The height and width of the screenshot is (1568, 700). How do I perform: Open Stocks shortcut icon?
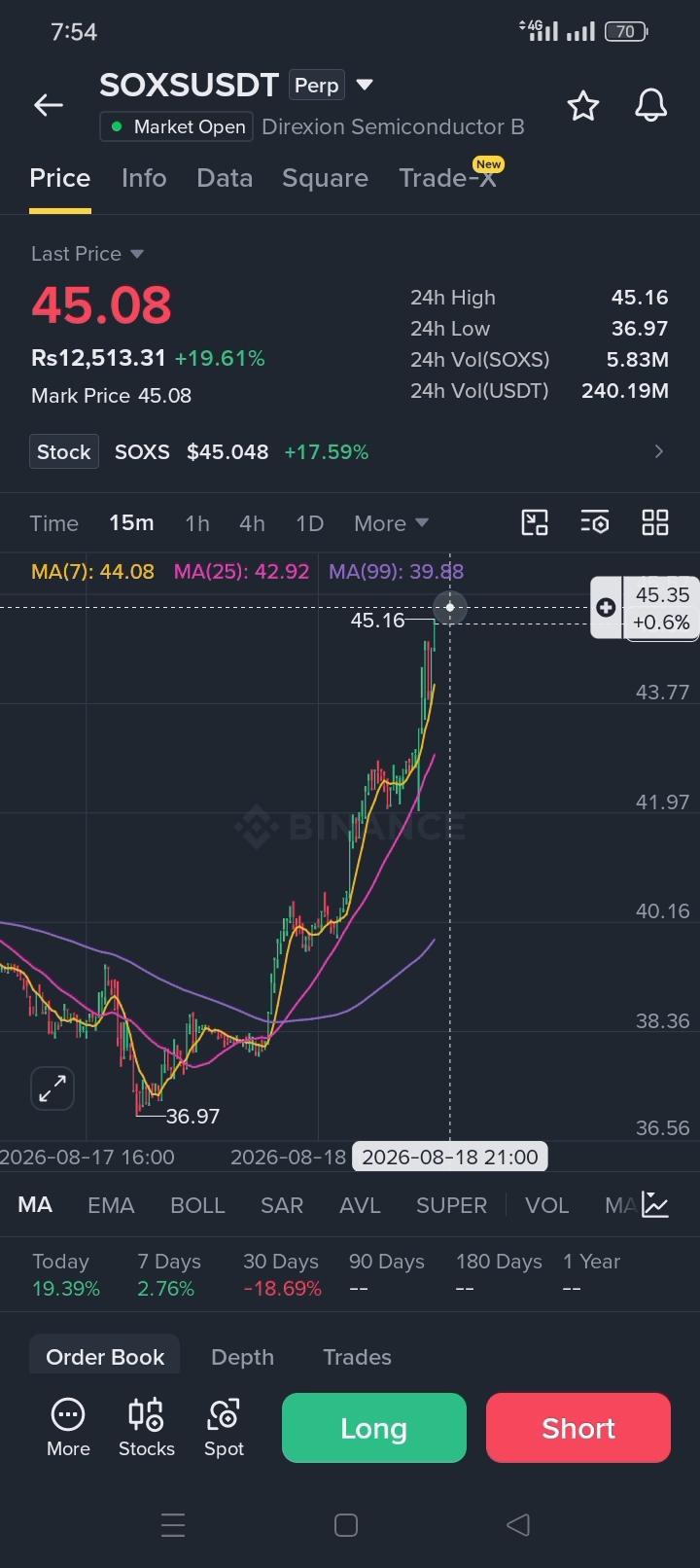tap(147, 1427)
